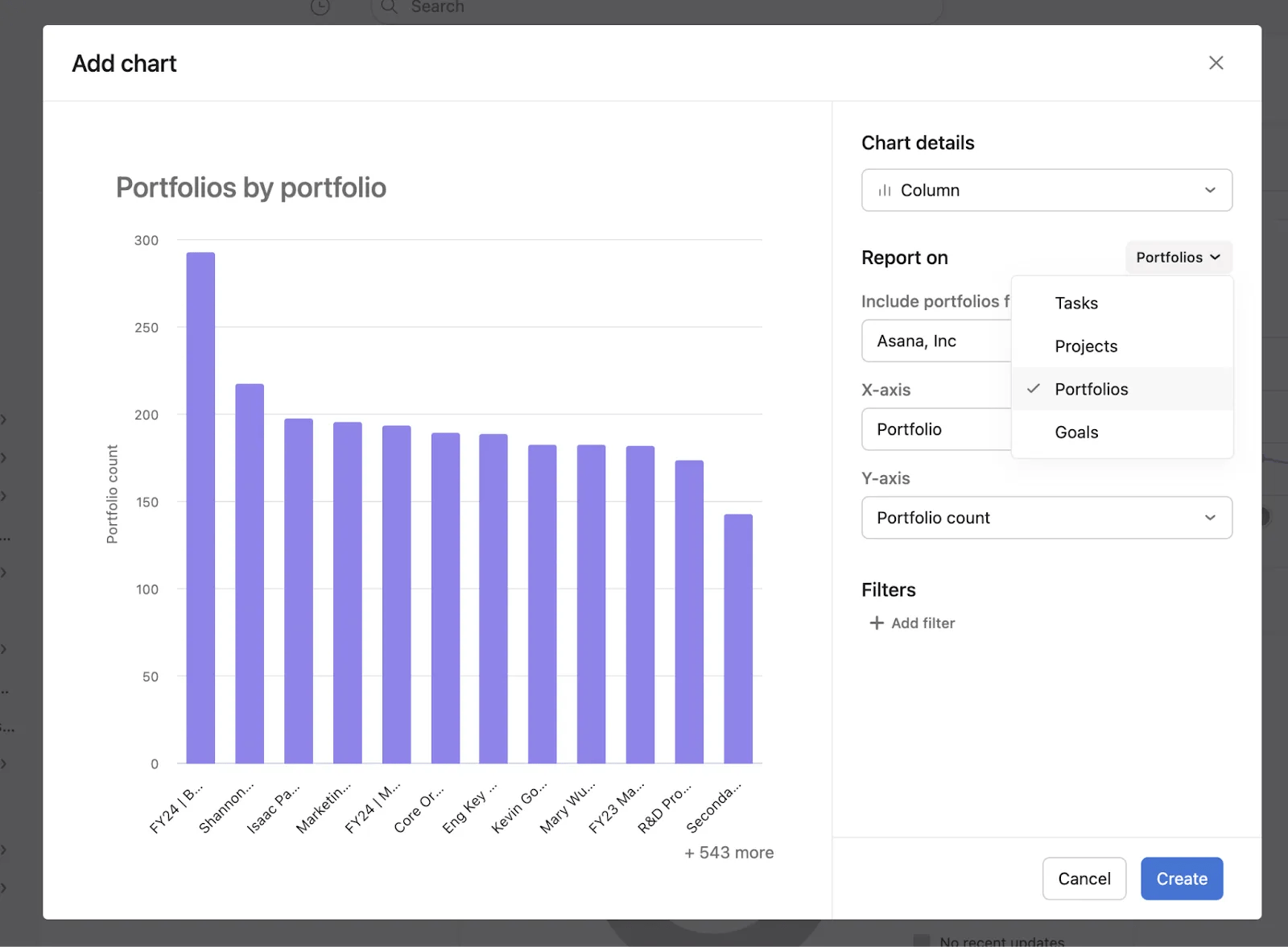Click the search magnifier icon
The image size is (1288, 947).
point(389,6)
